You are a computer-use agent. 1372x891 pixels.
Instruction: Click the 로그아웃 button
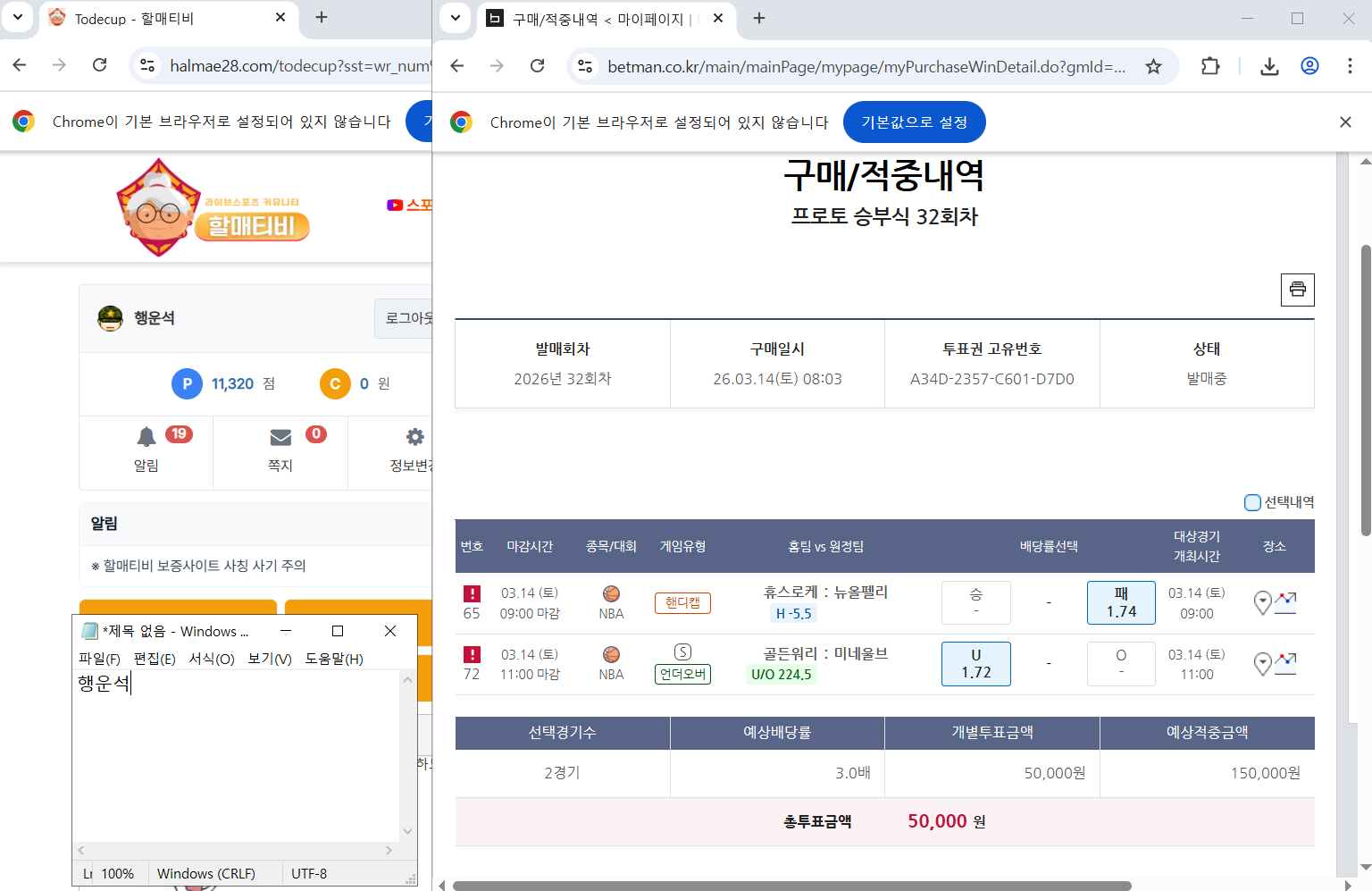pos(407,318)
